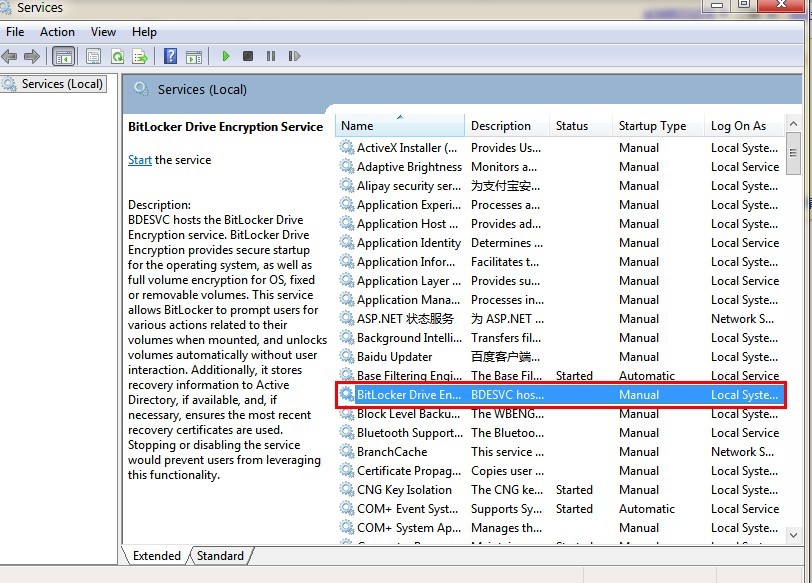Click the gear icon of Adaptive Brightness
The width and height of the screenshot is (812, 583).
(346, 167)
